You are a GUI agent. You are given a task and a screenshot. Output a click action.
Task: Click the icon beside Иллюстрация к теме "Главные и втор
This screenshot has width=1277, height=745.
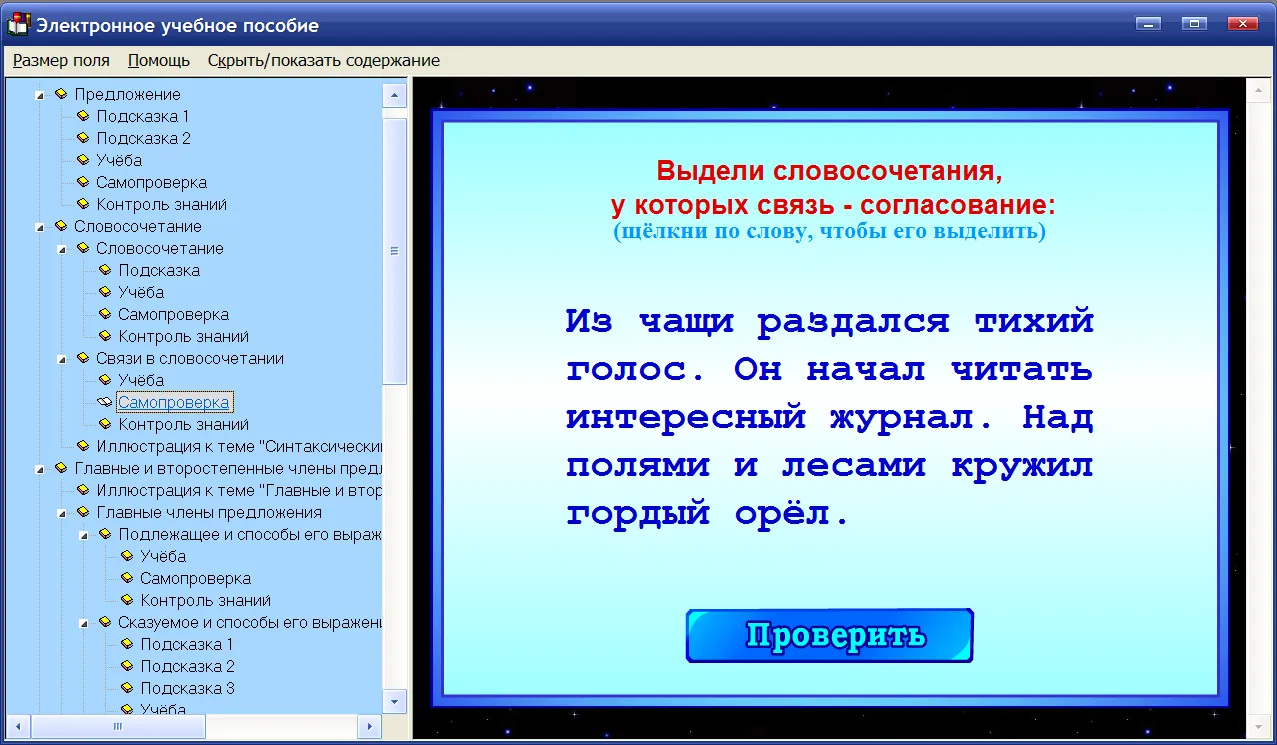pos(84,490)
